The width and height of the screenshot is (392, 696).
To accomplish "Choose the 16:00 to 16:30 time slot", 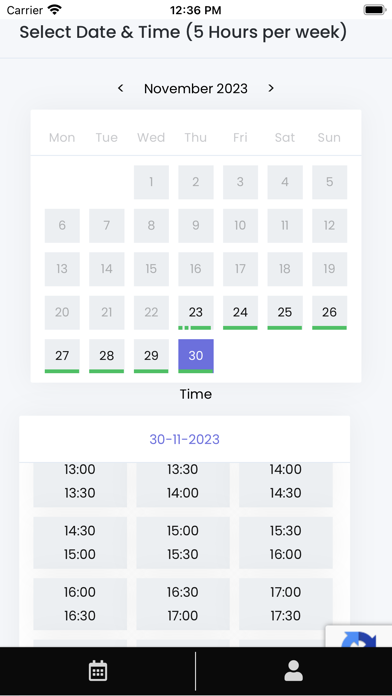I will pos(80,604).
